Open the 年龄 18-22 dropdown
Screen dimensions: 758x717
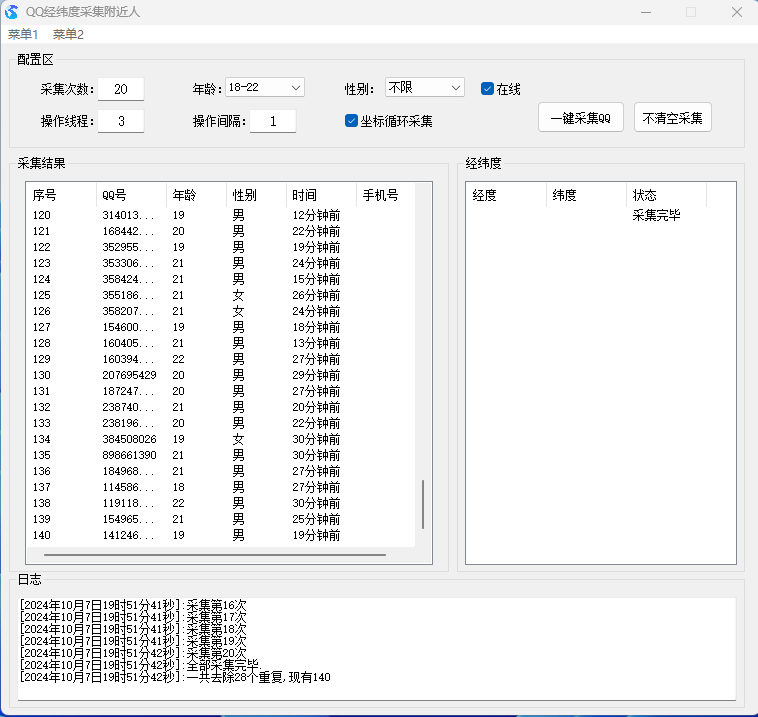(265, 88)
